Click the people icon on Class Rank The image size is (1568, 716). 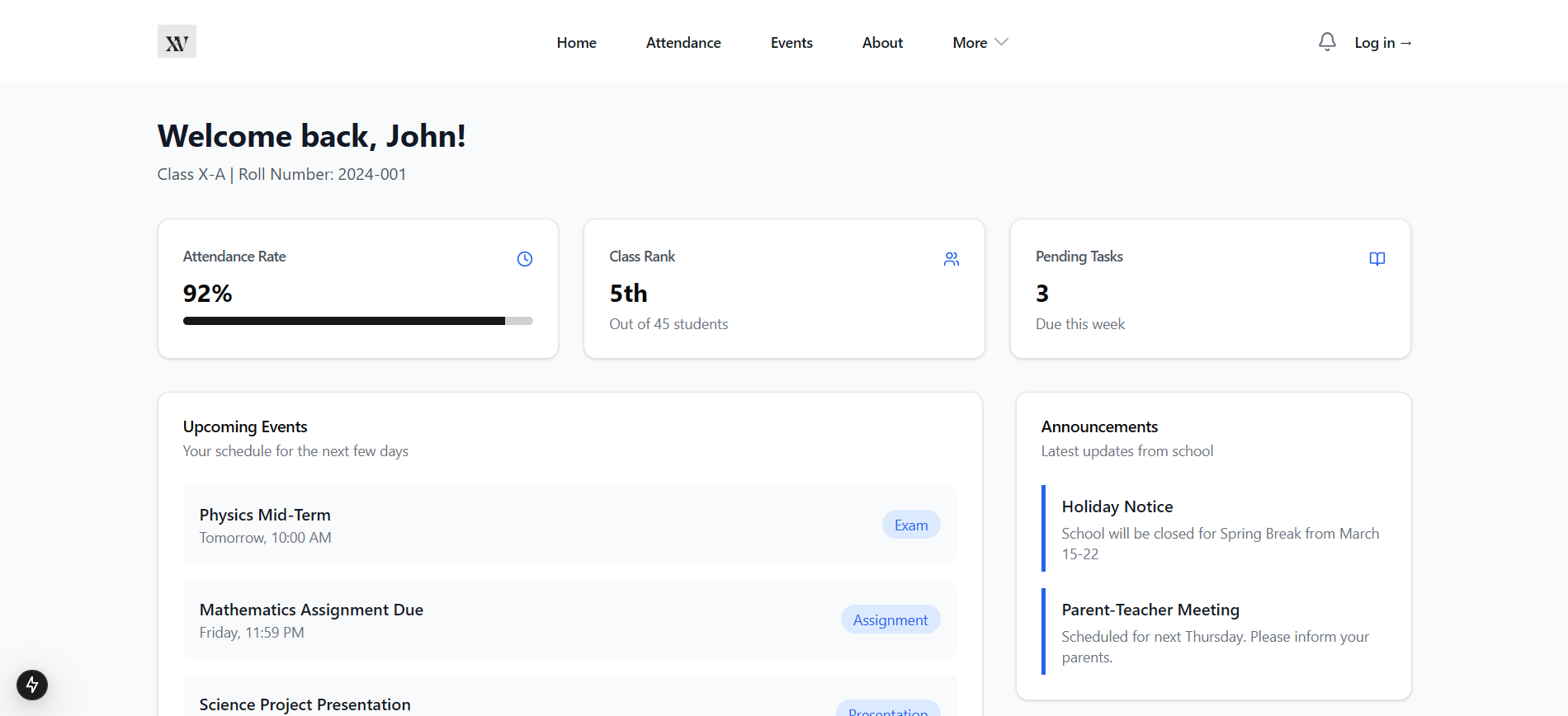point(951,259)
